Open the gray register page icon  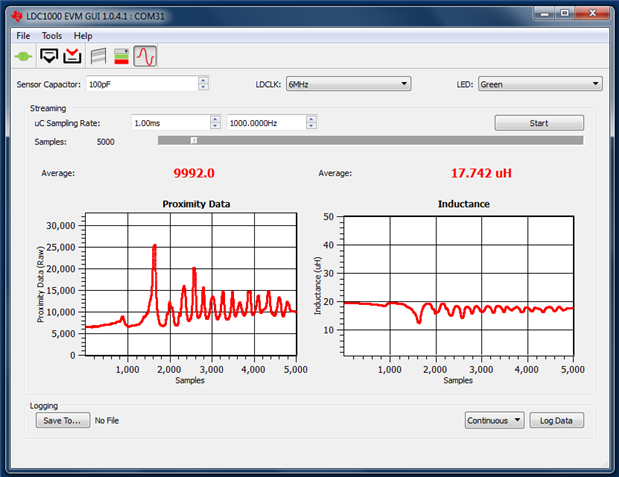(x=98, y=57)
